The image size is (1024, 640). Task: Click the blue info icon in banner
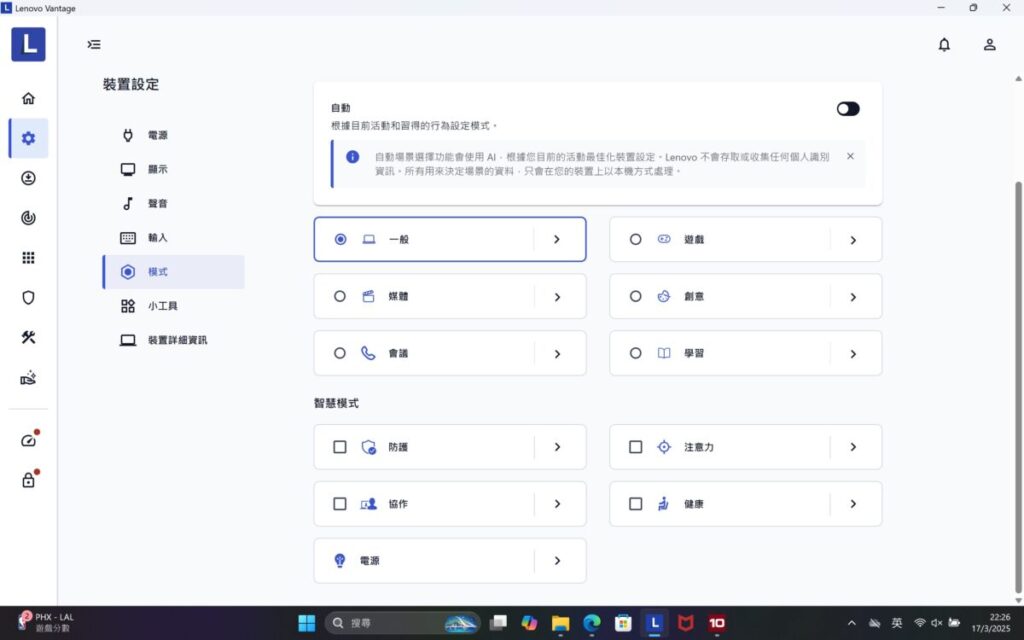[352, 157]
